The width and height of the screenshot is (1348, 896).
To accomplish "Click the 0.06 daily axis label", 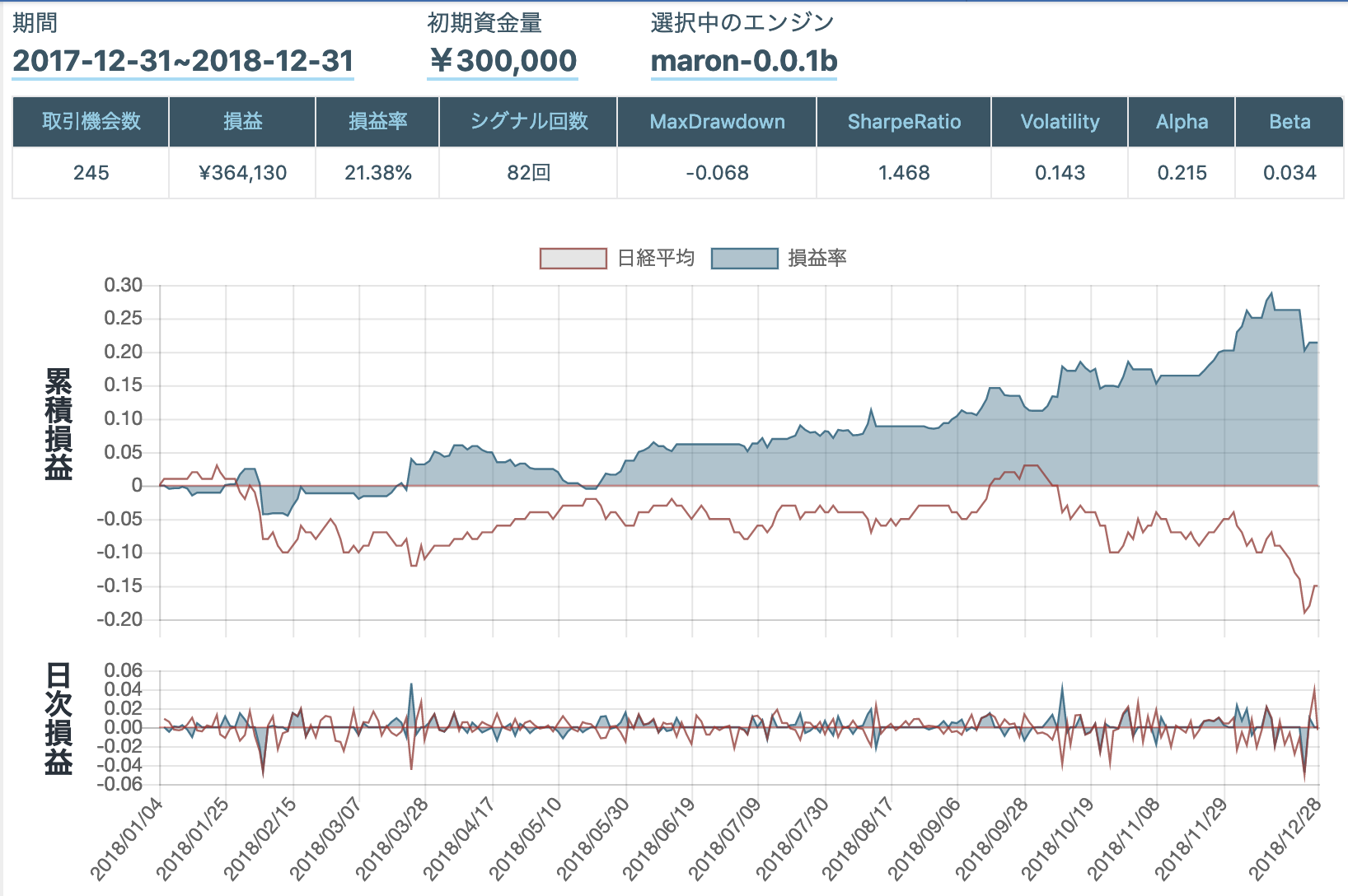I will pos(124,670).
